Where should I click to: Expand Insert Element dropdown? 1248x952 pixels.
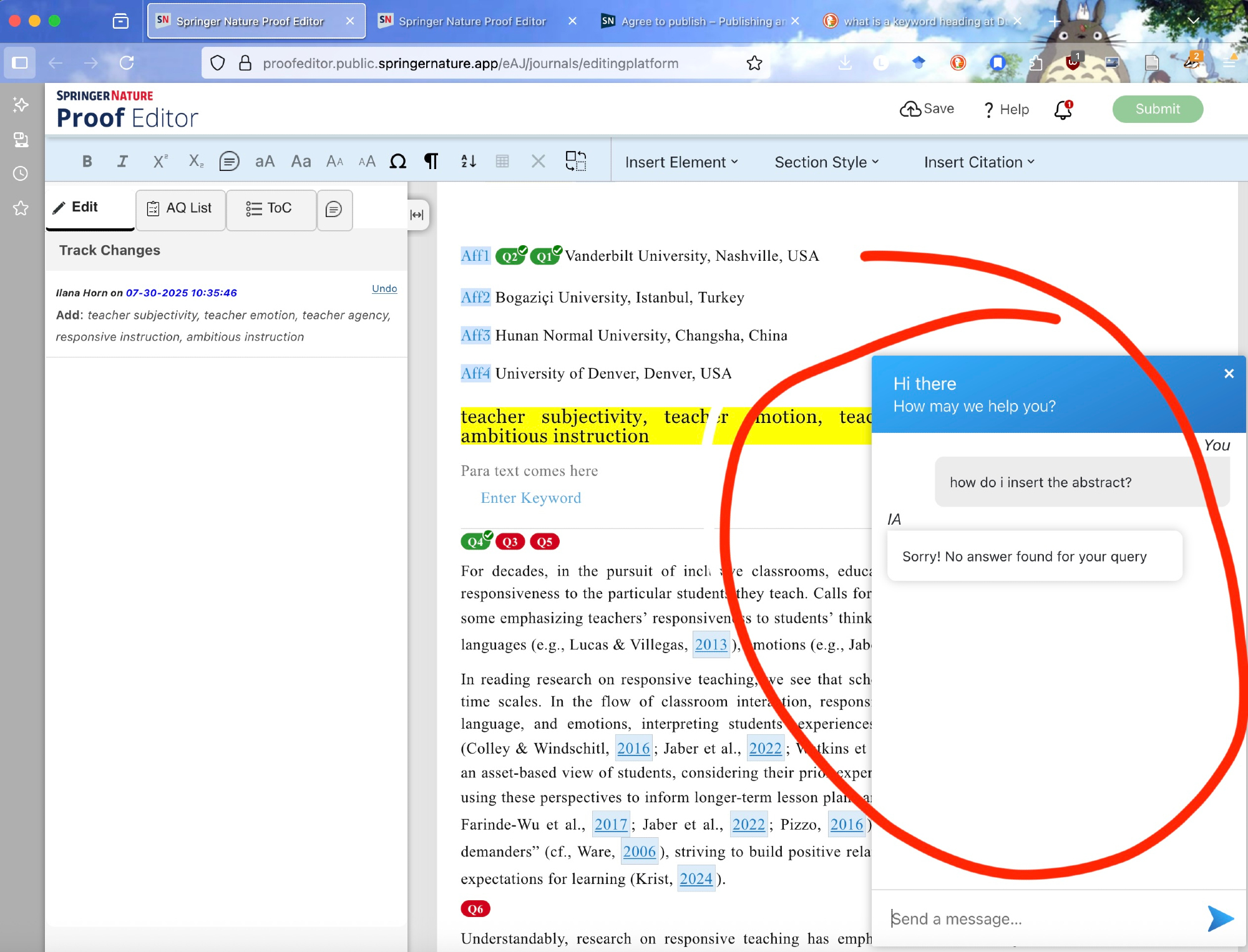pos(681,162)
